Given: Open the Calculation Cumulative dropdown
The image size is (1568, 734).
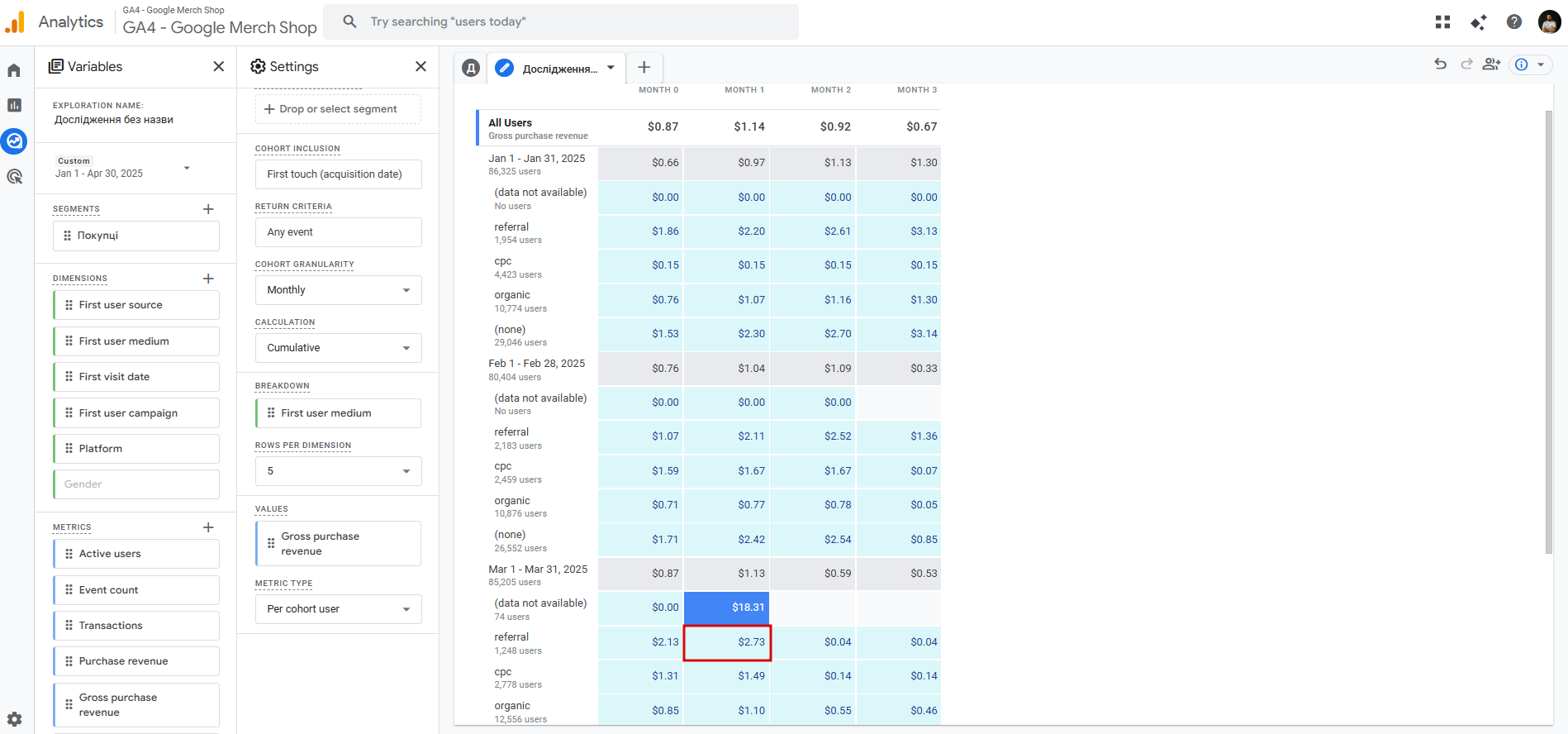Looking at the screenshot, I should (339, 348).
